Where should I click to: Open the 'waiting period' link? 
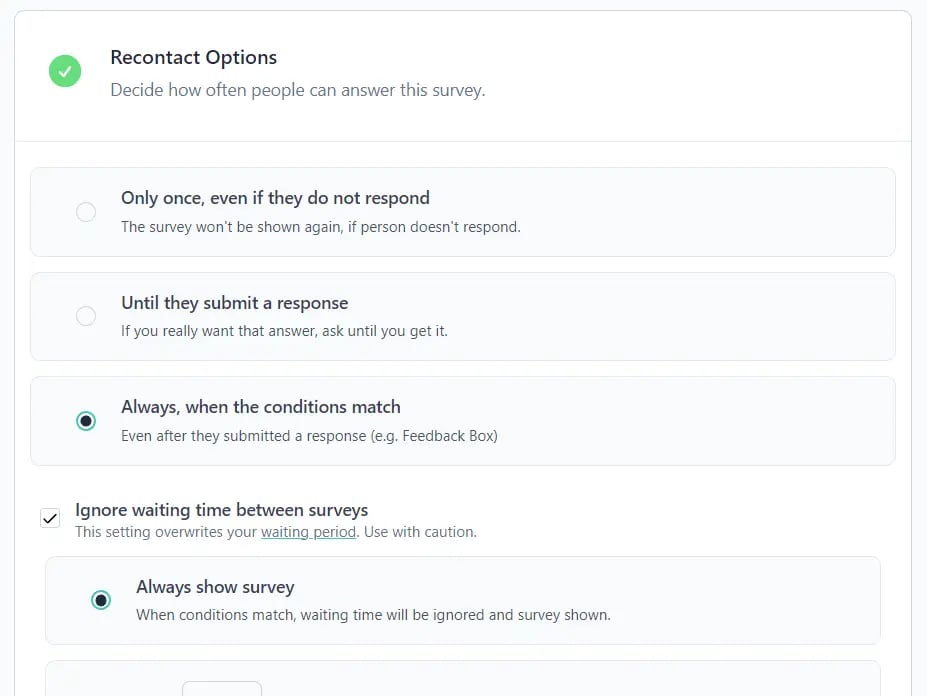309,532
